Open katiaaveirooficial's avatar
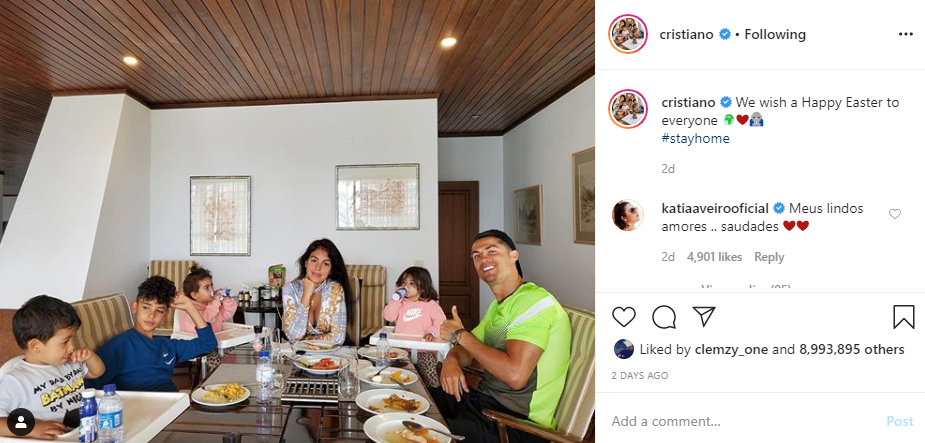The width and height of the screenshot is (925, 443). (628, 215)
